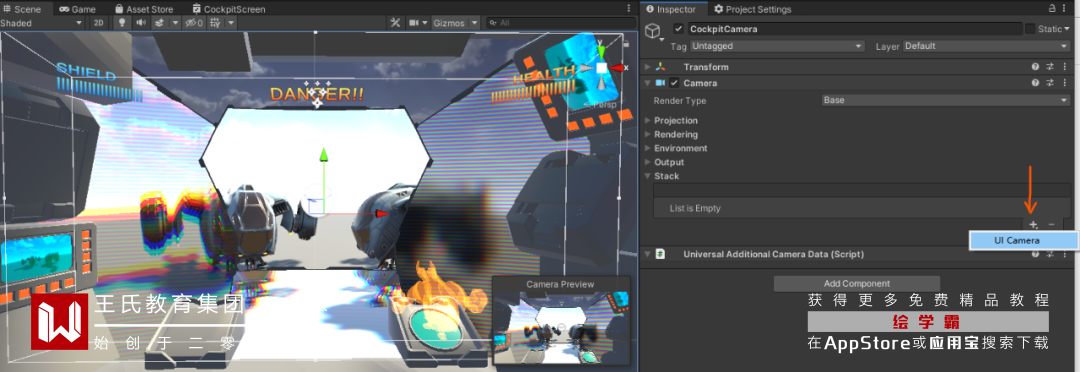This screenshot has height=372, width=1080.
Task: Expand the Output section
Action: (647, 162)
